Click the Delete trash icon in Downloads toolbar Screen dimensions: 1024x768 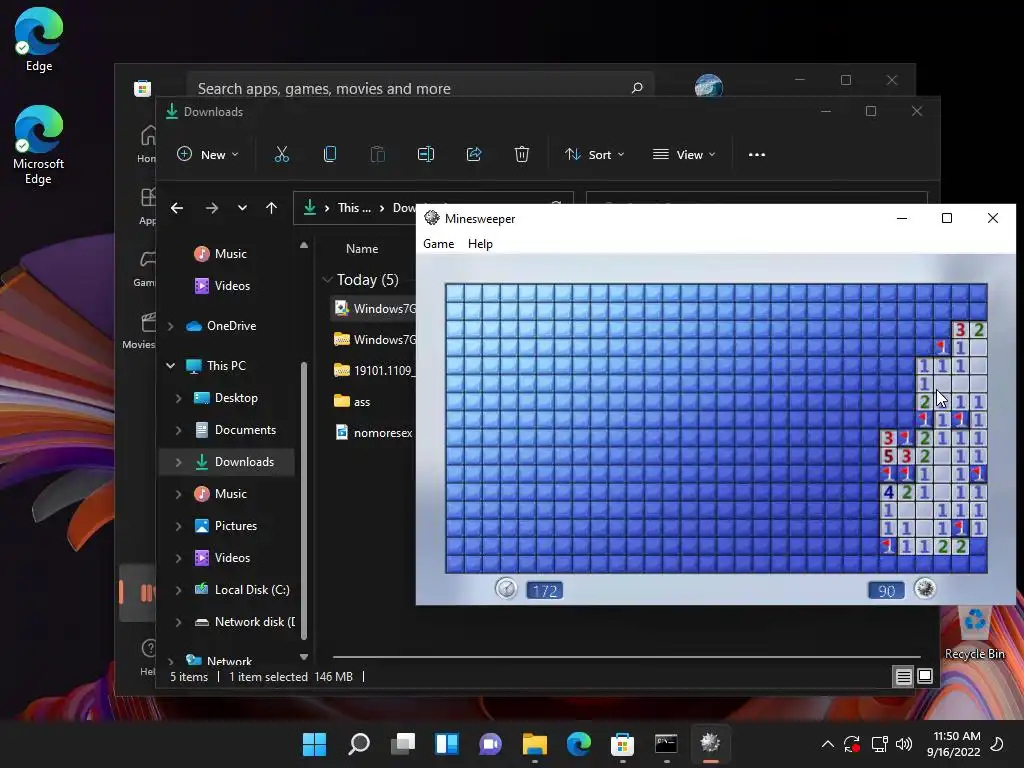(x=521, y=154)
